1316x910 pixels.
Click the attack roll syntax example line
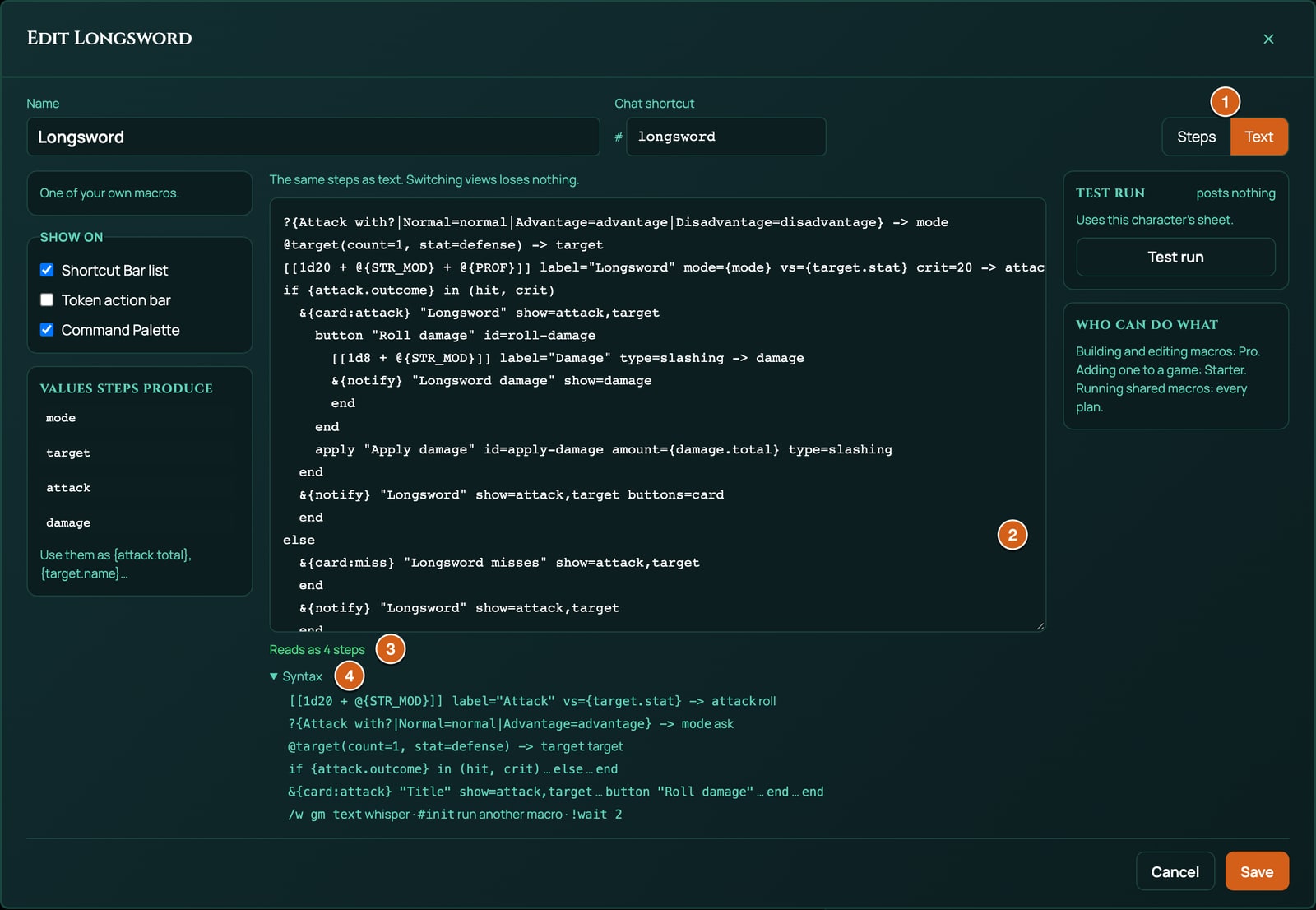tap(532, 701)
